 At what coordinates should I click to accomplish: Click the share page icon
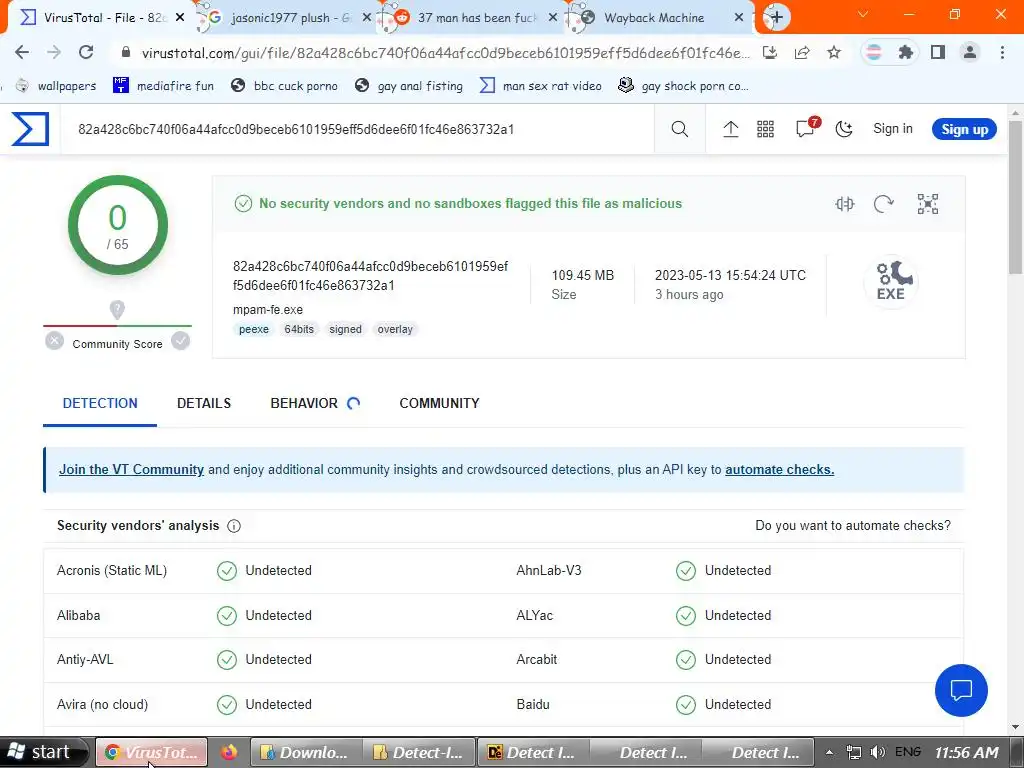coord(802,53)
